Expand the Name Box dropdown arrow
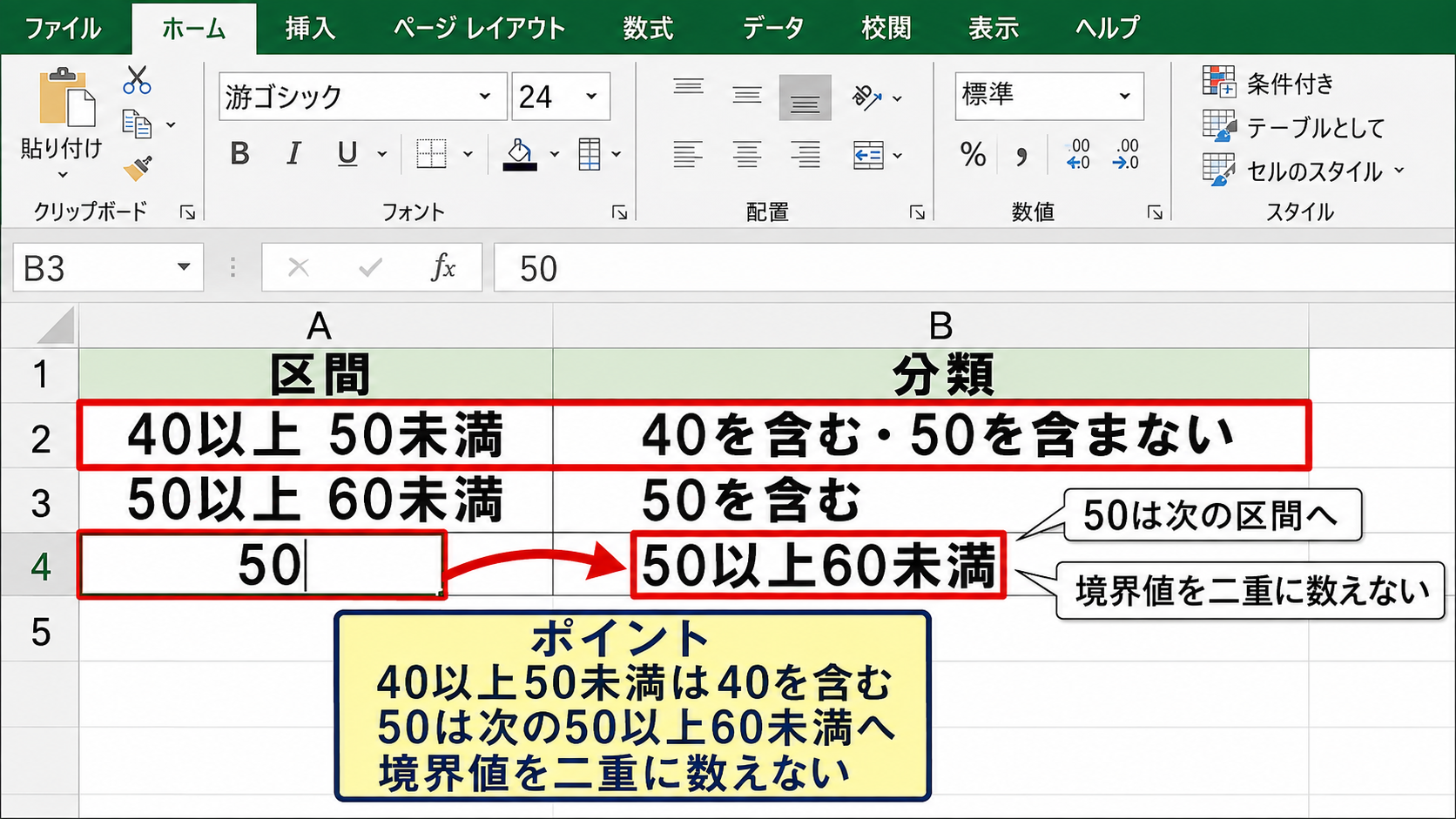 pyautogui.click(x=183, y=267)
